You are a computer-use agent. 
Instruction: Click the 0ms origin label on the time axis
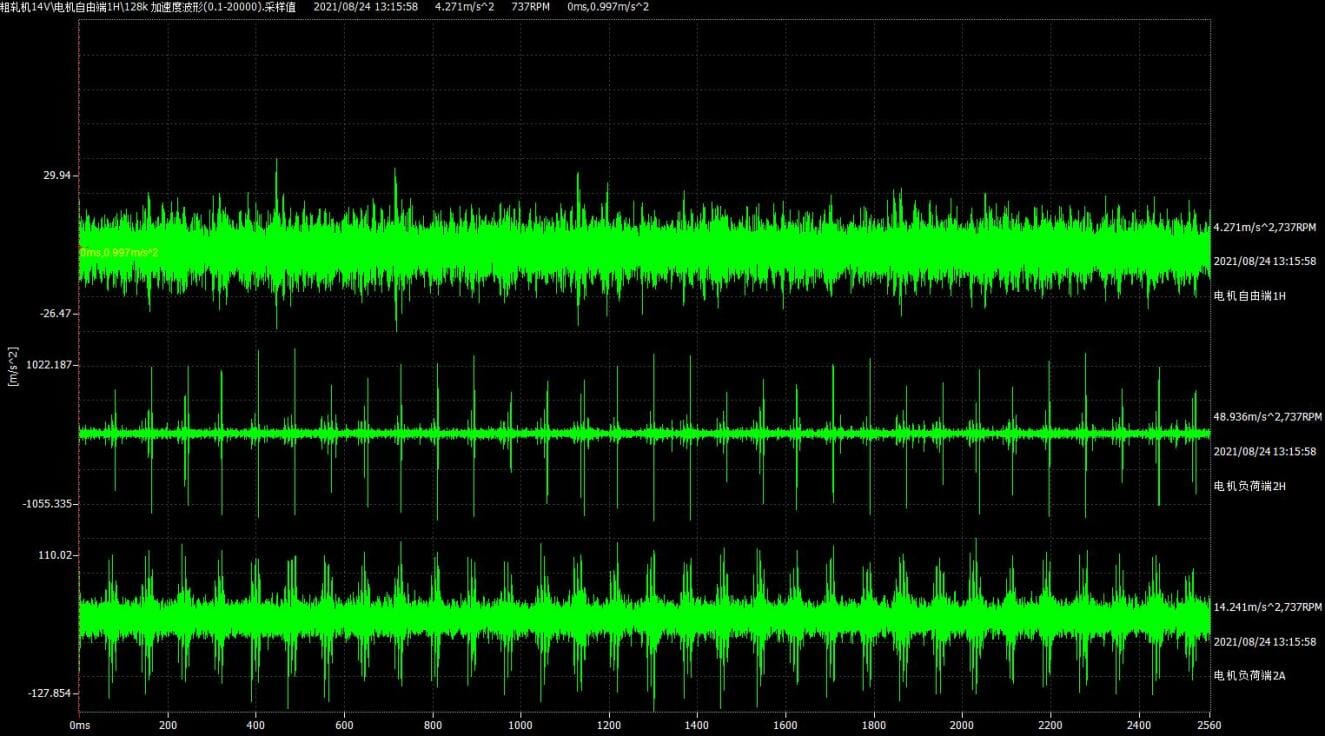(x=80, y=725)
